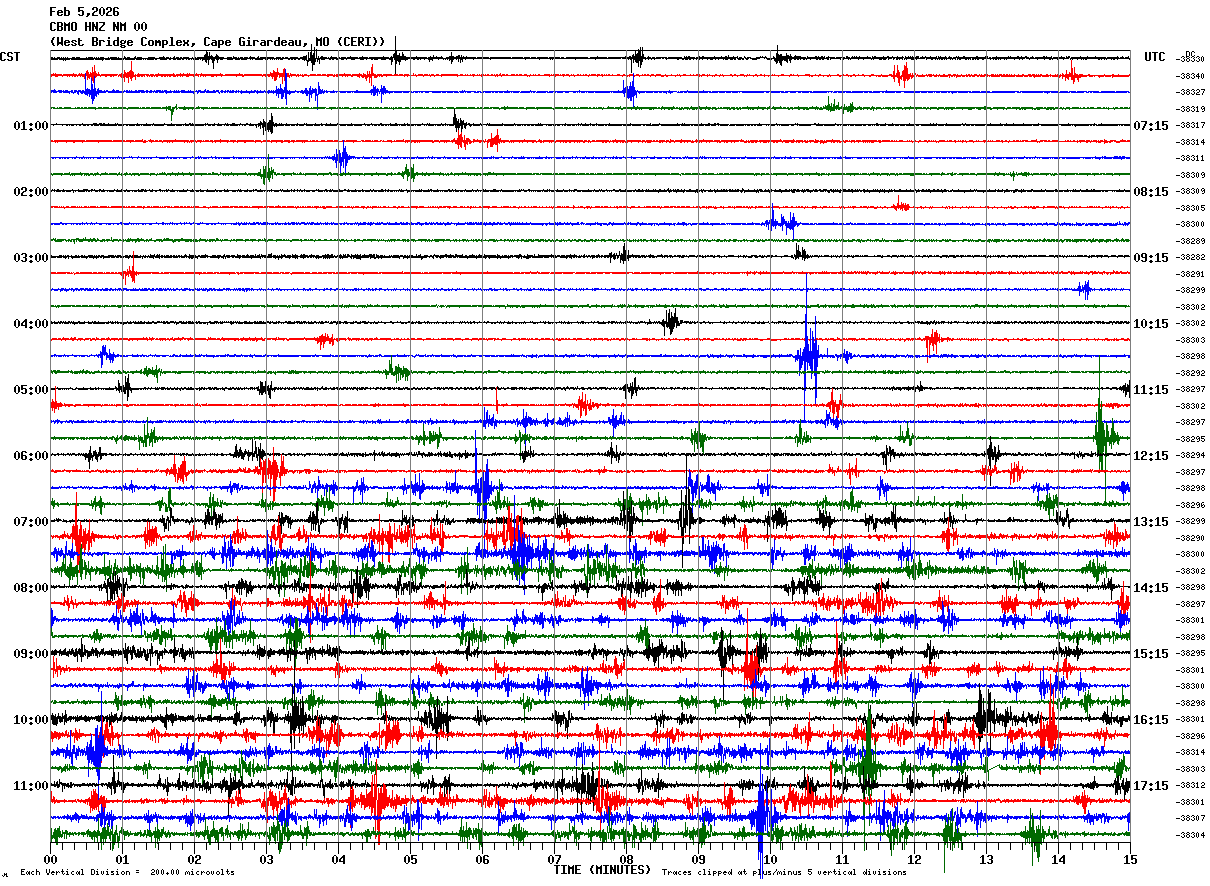Click the '04:00' CST time label
This screenshot has height=886, width=1210.
point(31,324)
